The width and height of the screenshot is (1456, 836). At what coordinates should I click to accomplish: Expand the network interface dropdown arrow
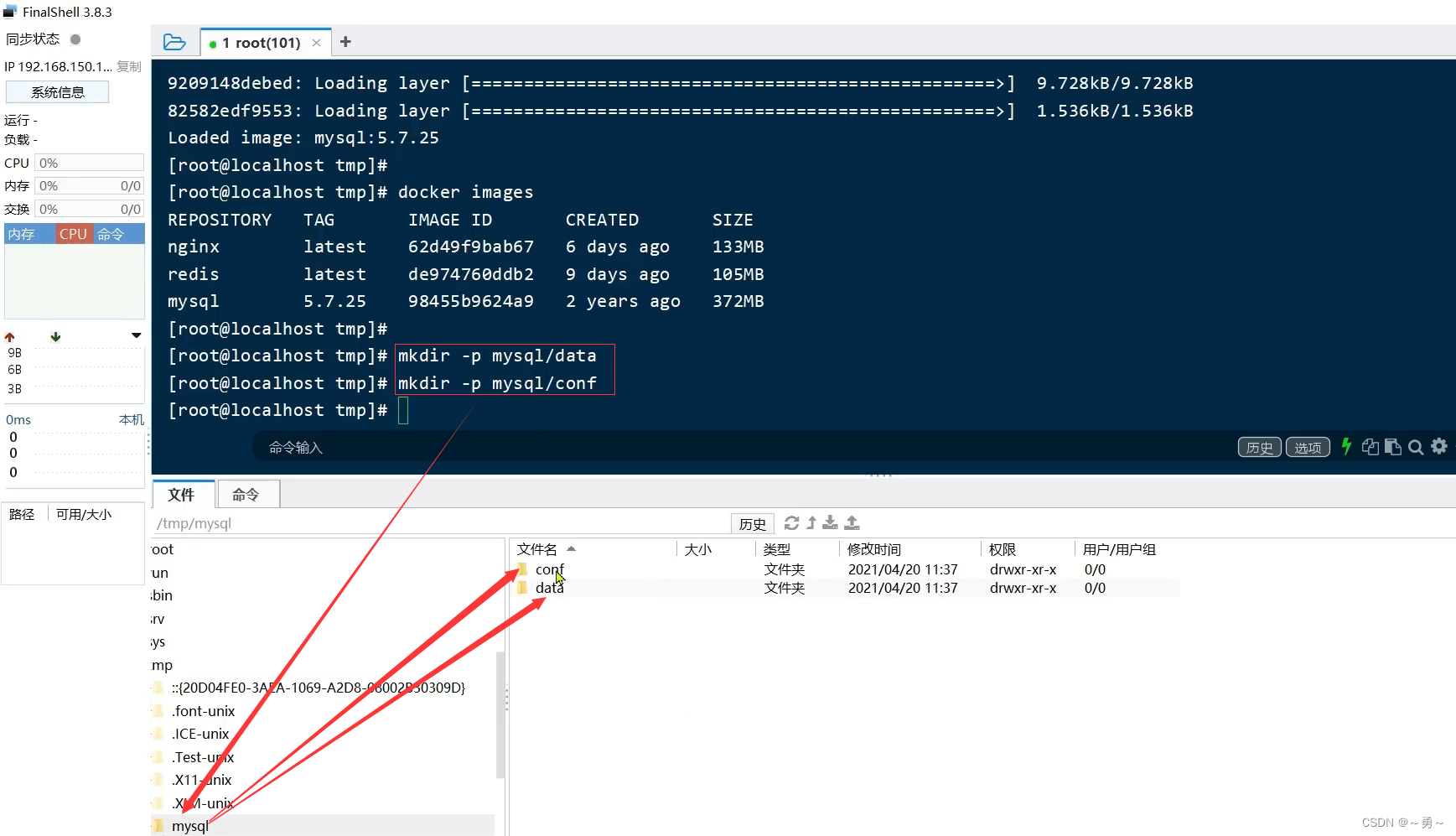click(137, 335)
